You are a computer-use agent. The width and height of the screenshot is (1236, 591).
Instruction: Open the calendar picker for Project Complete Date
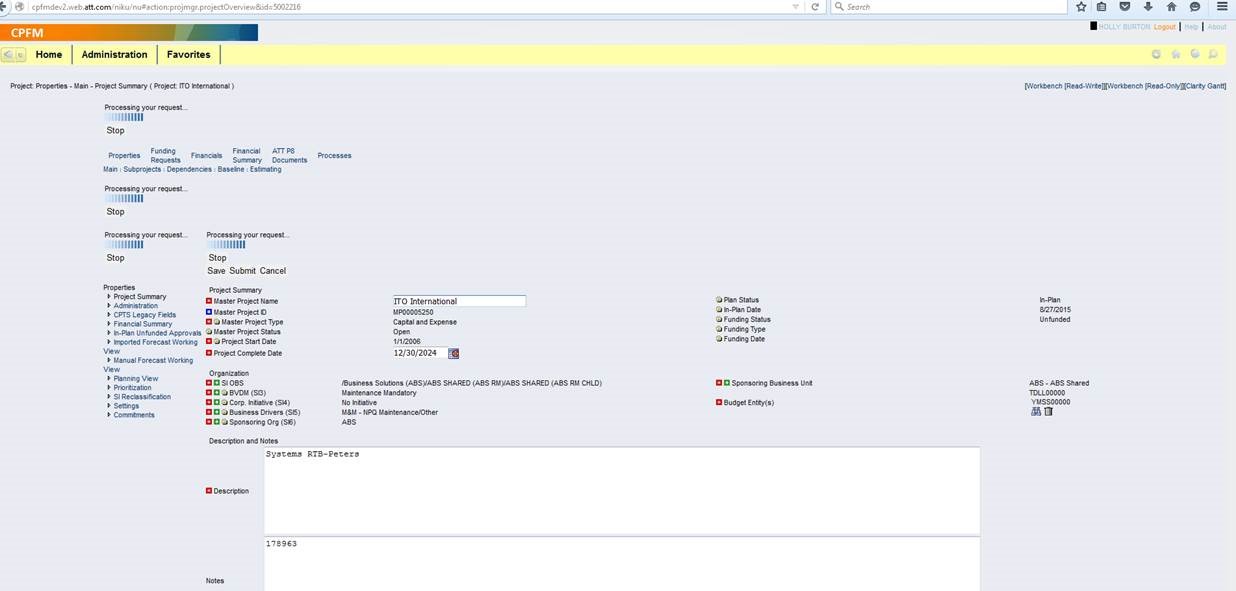coord(452,353)
